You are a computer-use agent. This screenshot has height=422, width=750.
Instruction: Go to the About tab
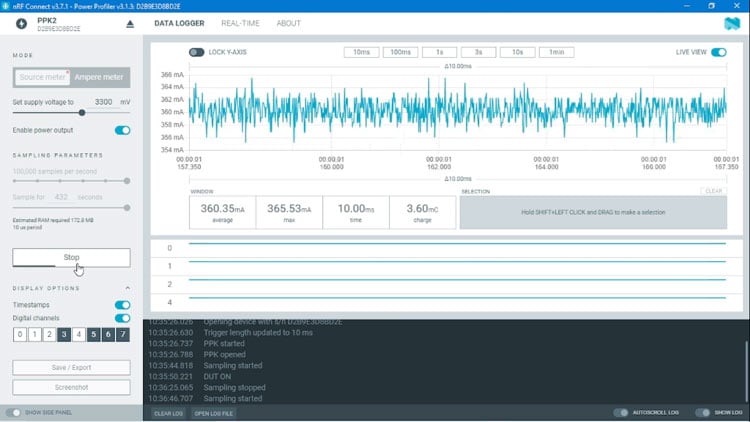pyautogui.click(x=288, y=23)
